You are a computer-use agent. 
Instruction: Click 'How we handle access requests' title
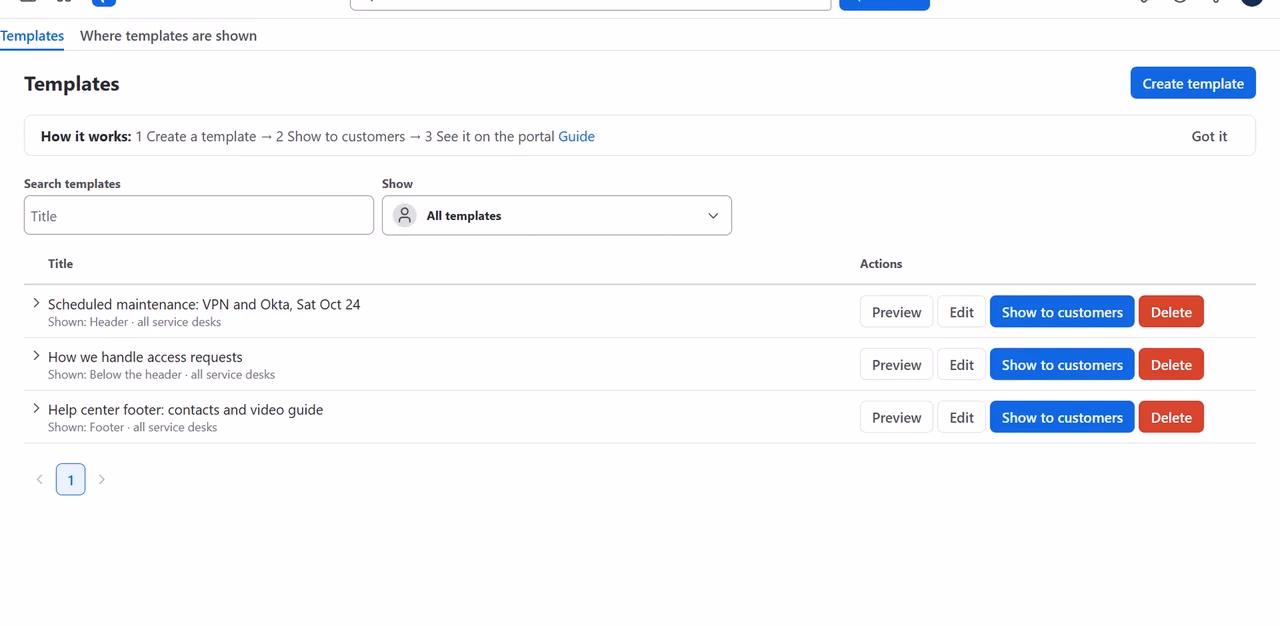[145, 357]
